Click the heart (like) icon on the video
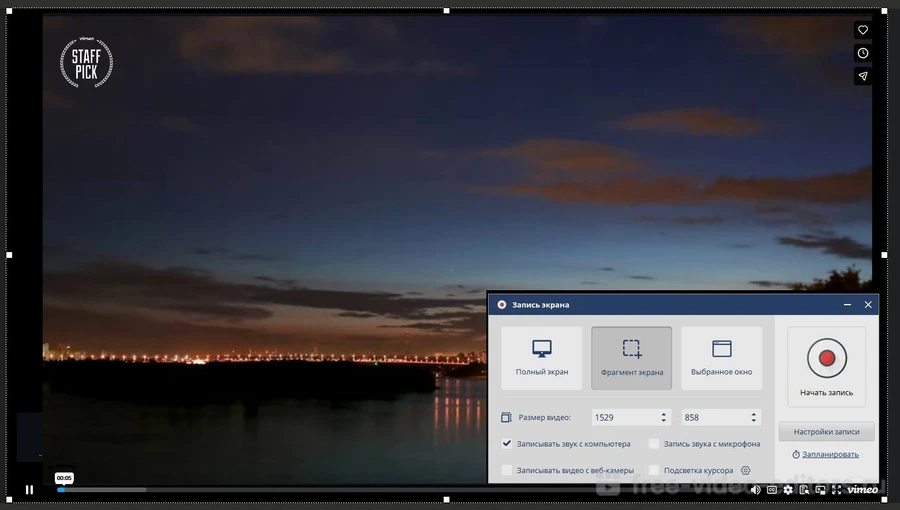Viewport: 900px width, 510px height. pyautogui.click(x=863, y=30)
